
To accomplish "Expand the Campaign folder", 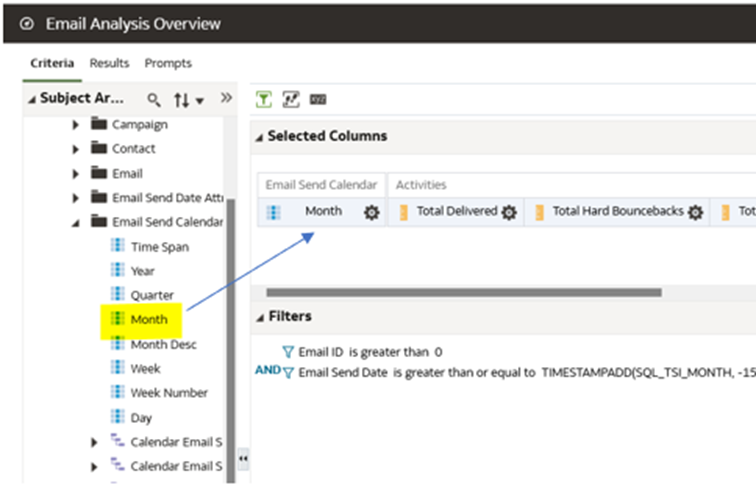I will point(75,125).
